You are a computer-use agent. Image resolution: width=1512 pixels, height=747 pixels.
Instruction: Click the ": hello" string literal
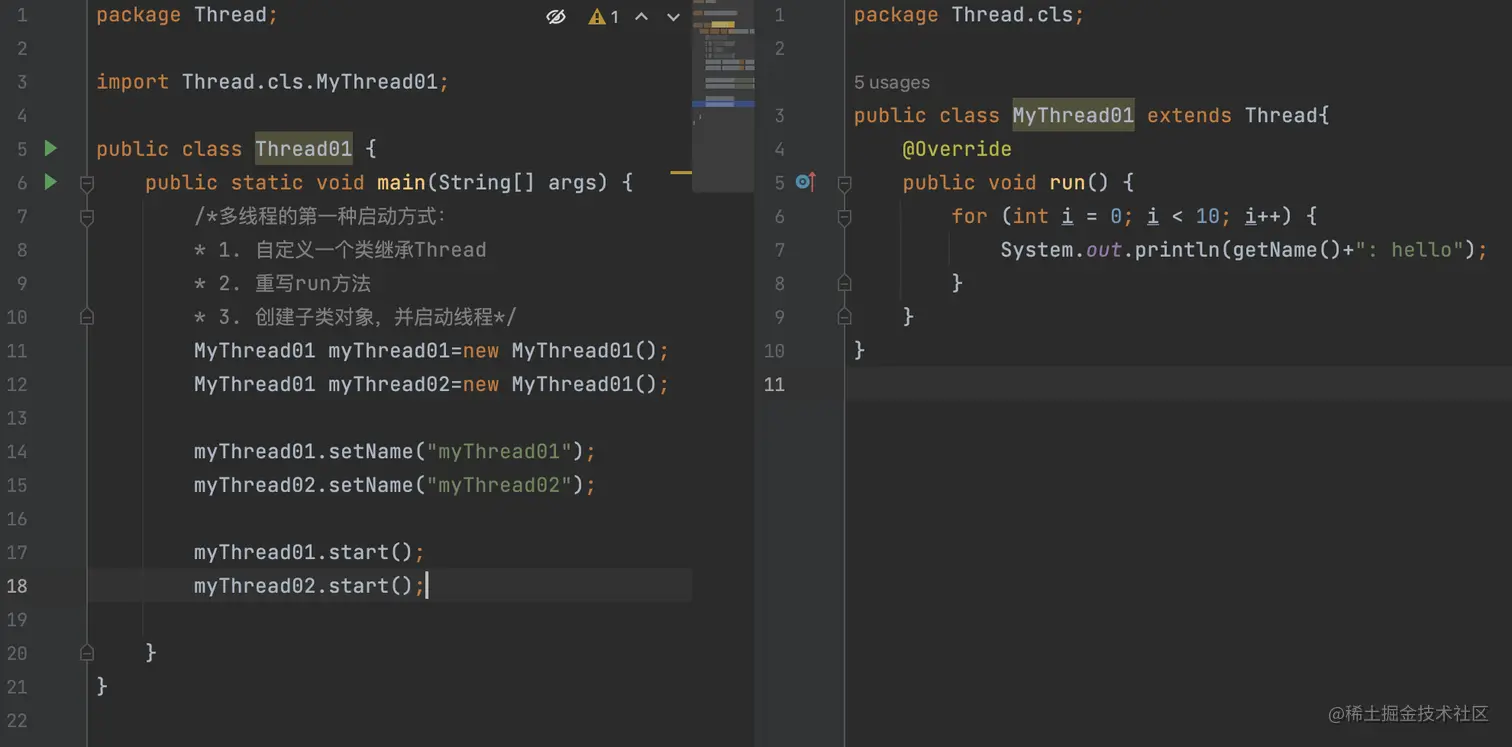[x=1409, y=250]
